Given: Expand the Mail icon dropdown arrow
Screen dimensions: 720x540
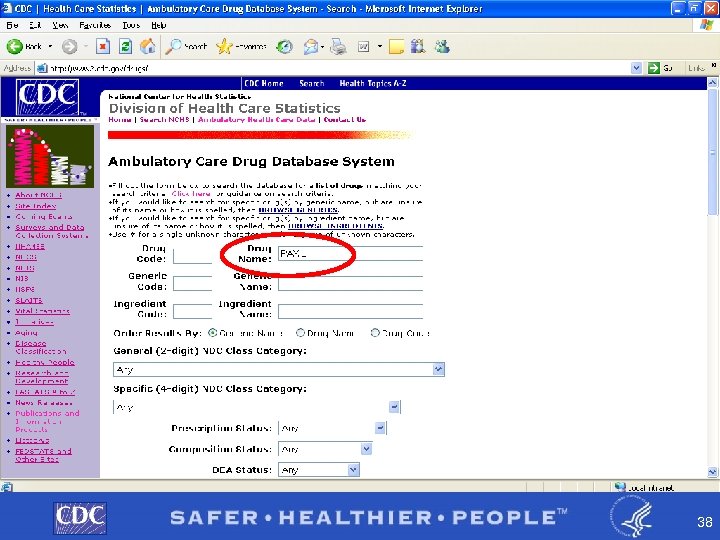Looking at the screenshot, I should (x=322, y=46).
